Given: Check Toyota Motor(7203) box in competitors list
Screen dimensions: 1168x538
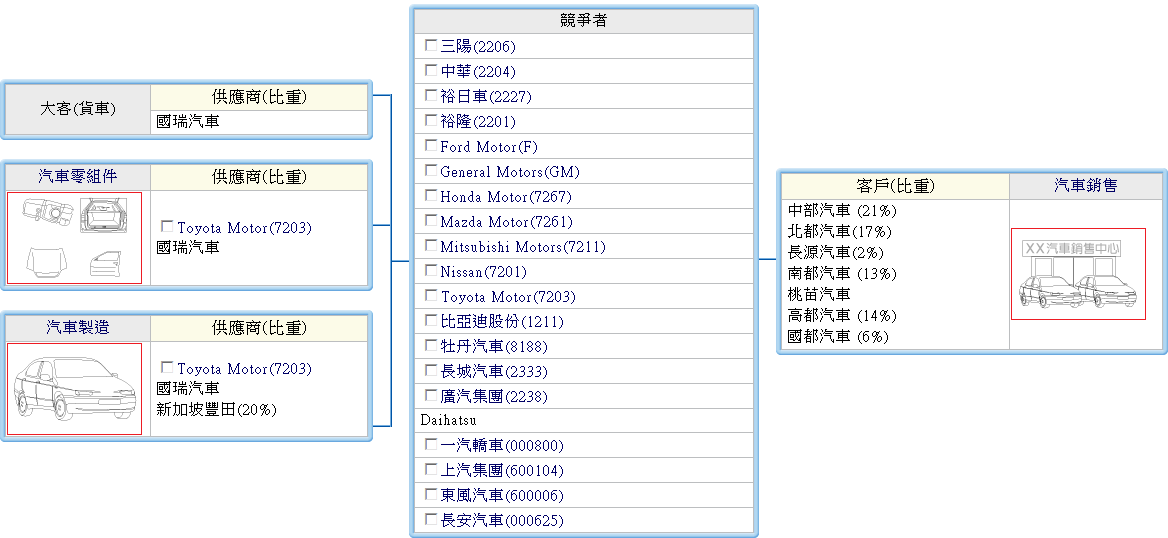Looking at the screenshot, I should click(x=431, y=296).
